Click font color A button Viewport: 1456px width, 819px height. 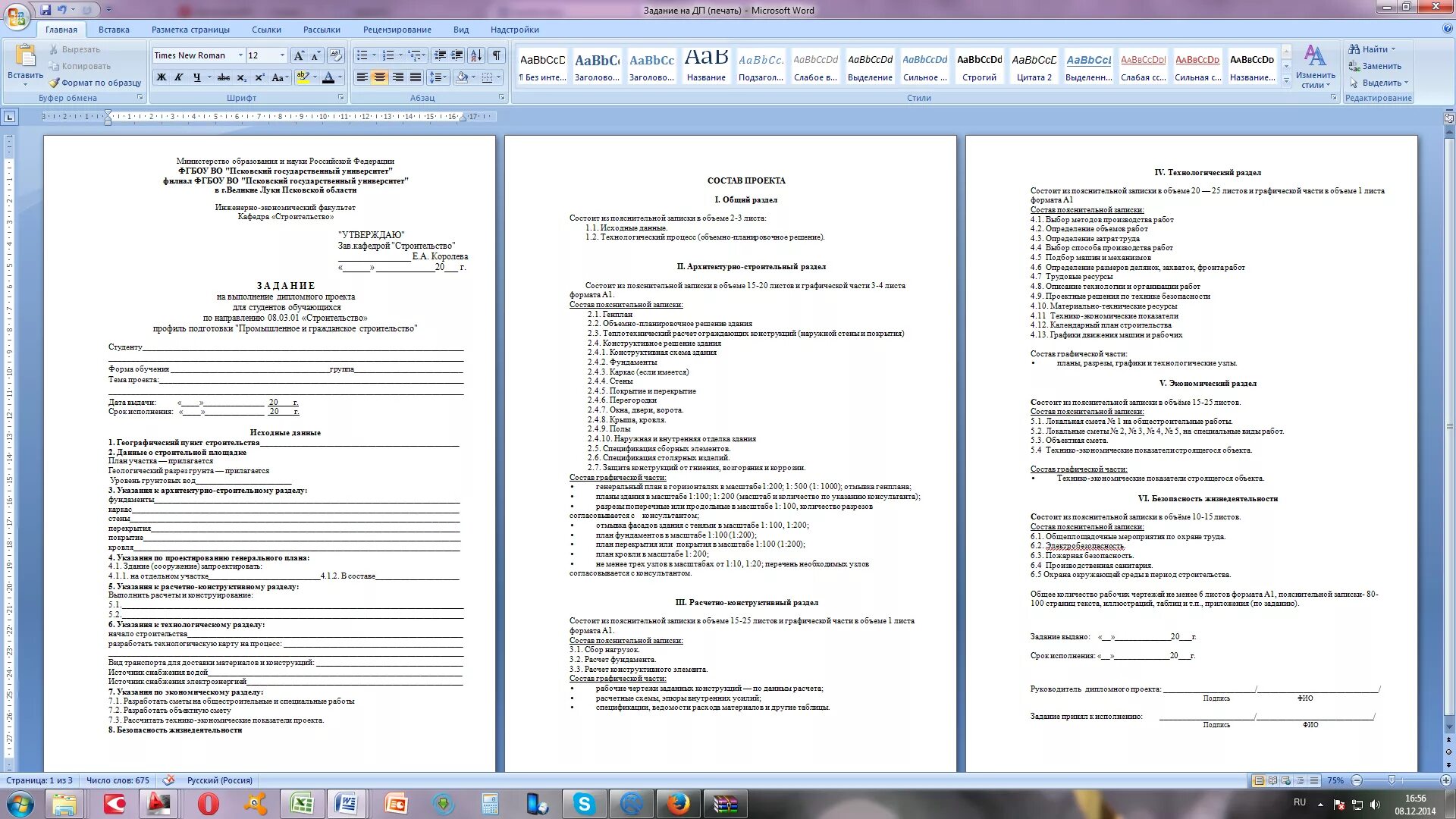point(328,77)
